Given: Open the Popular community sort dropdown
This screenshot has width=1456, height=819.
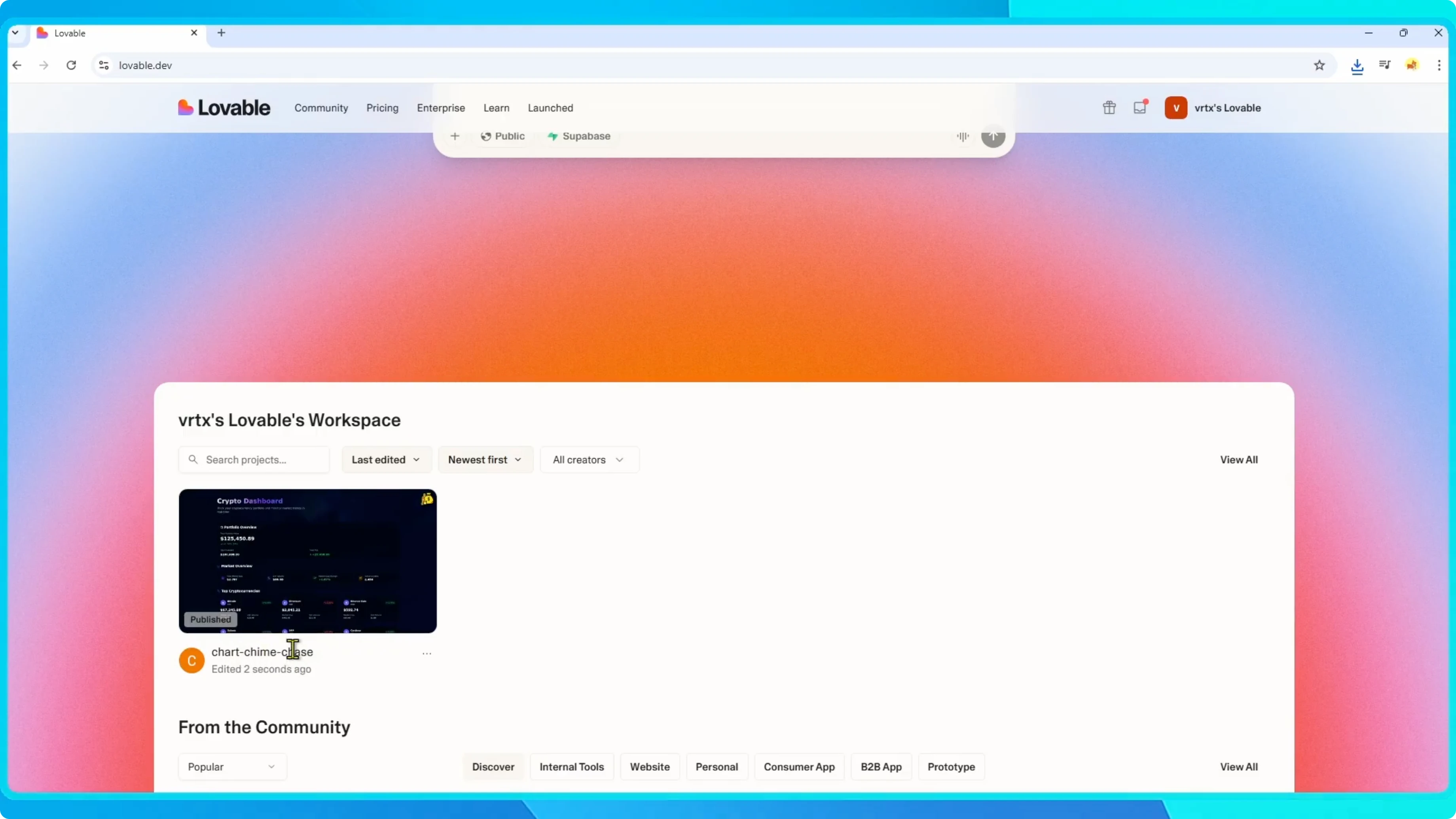Looking at the screenshot, I should tap(232, 766).
